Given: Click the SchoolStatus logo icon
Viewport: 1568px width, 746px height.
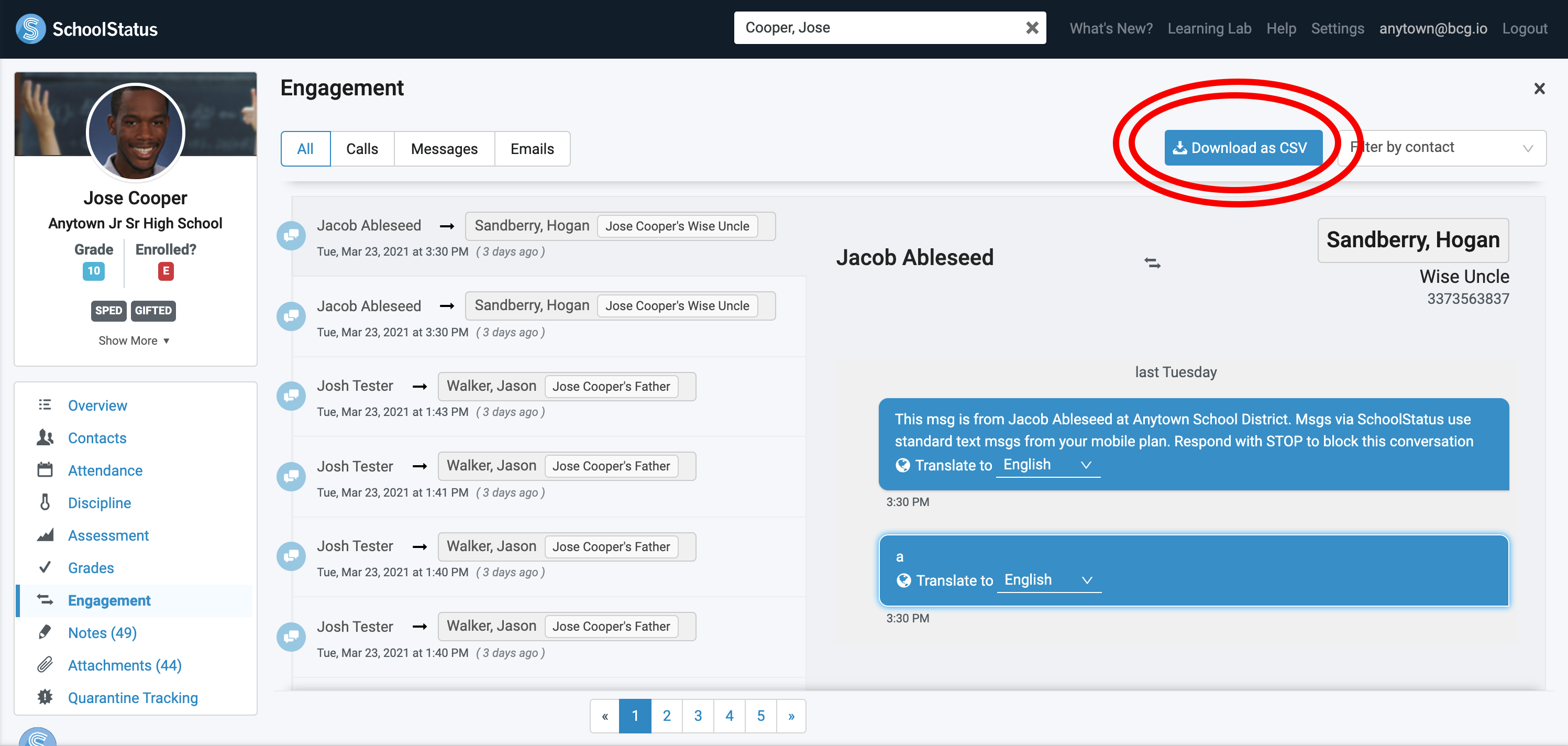Looking at the screenshot, I should pos(30,29).
